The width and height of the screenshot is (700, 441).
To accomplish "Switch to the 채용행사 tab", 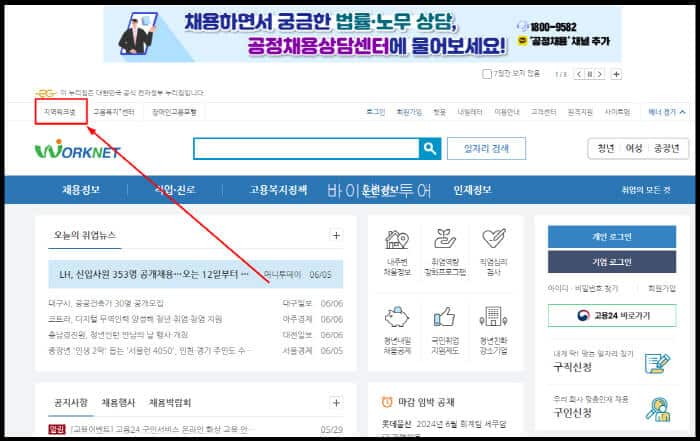I will (x=118, y=403).
